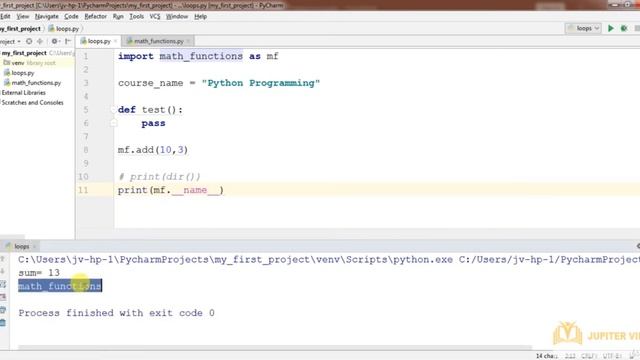Collapse the def test() code fold

113,110
